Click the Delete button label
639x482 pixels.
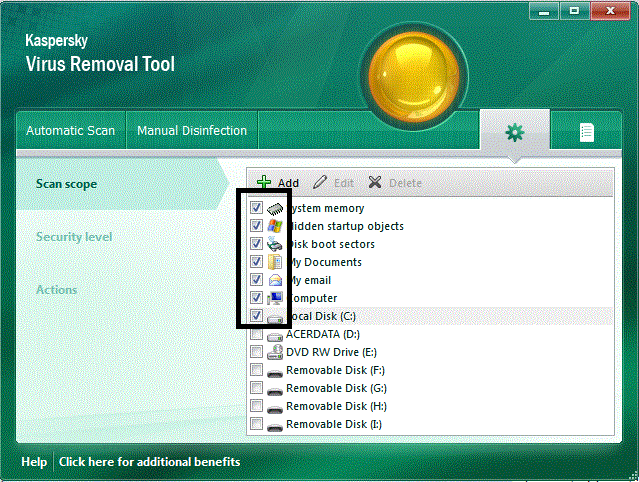pos(405,183)
